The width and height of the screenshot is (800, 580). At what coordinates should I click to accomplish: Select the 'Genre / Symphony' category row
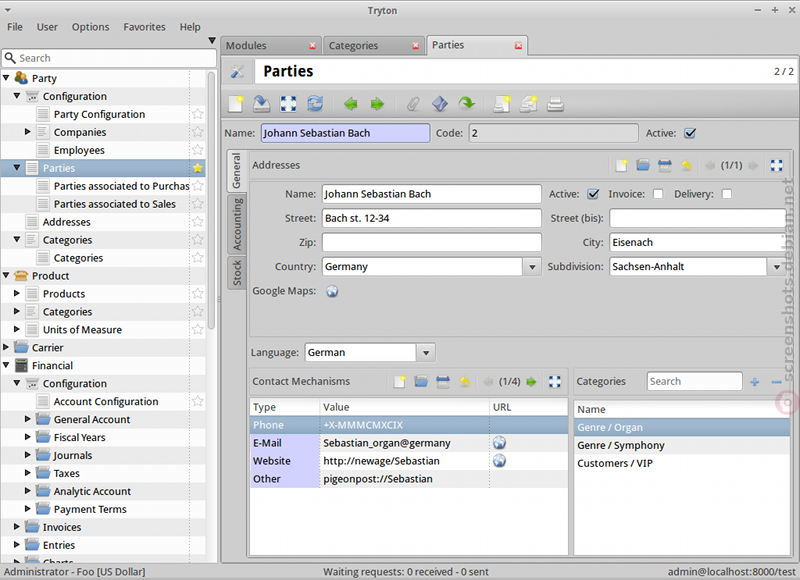point(682,445)
